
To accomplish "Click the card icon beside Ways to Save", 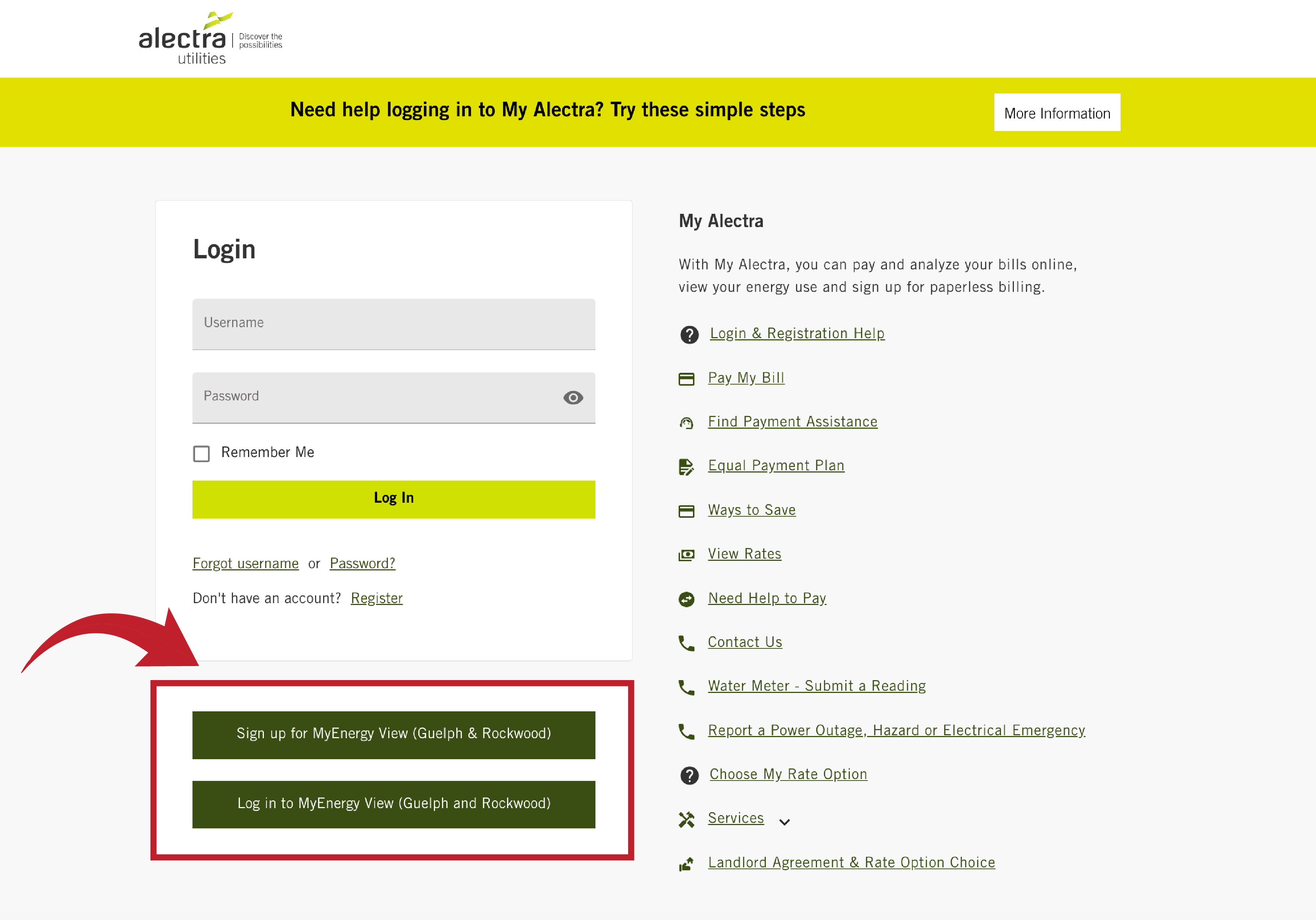I will pos(686,511).
